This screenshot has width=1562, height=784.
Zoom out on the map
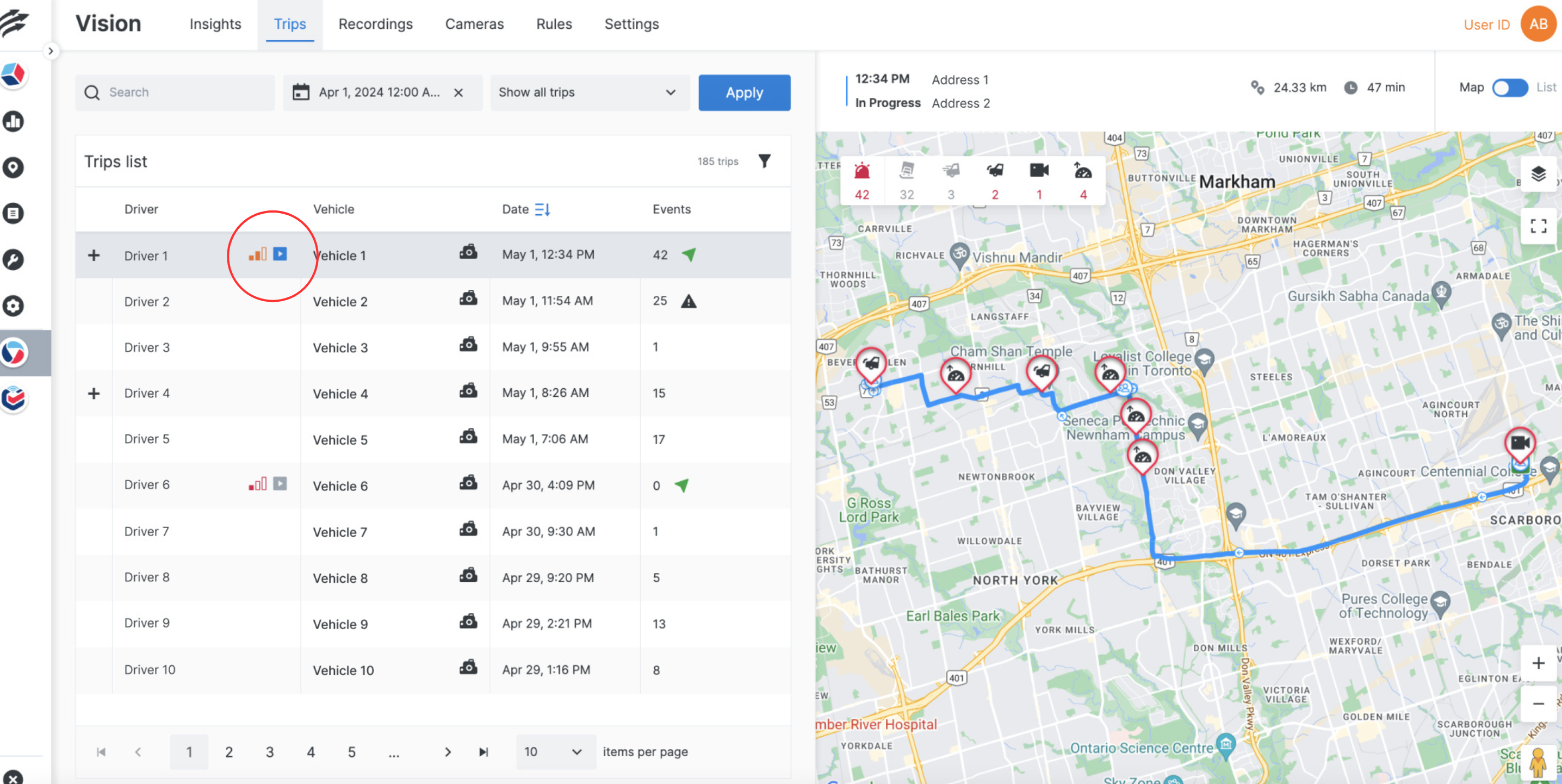(x=1538, y=704)
